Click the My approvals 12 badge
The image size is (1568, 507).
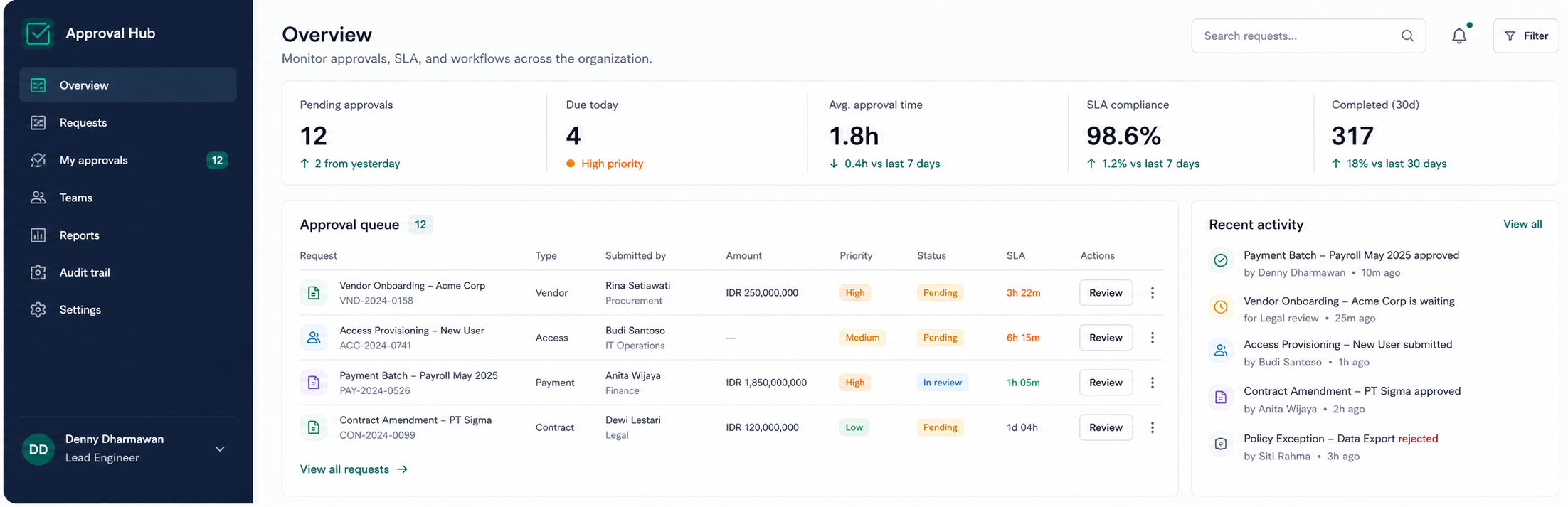[x=217, y=160]
